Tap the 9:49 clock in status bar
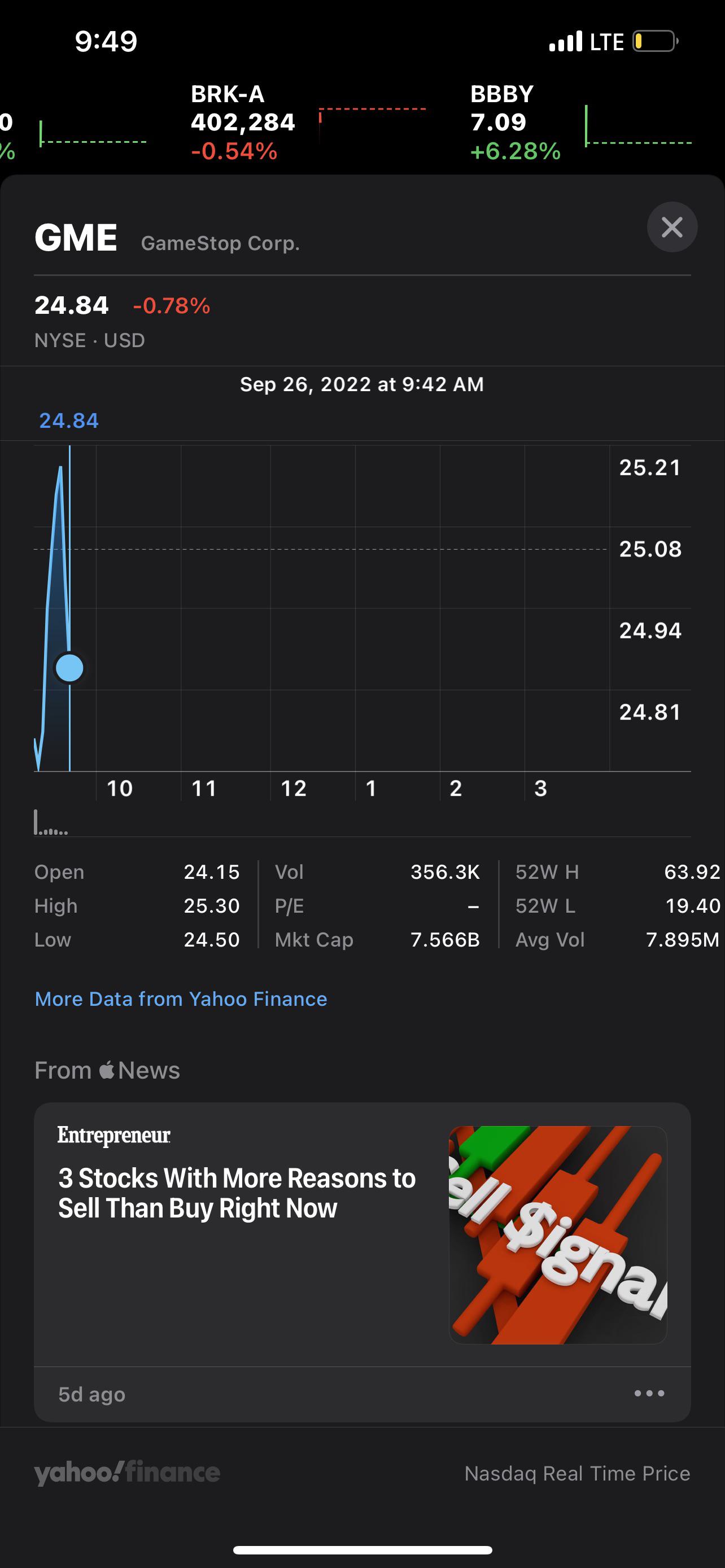The width and height of the screenshot is (725, 1568). [x=106, y=41]
